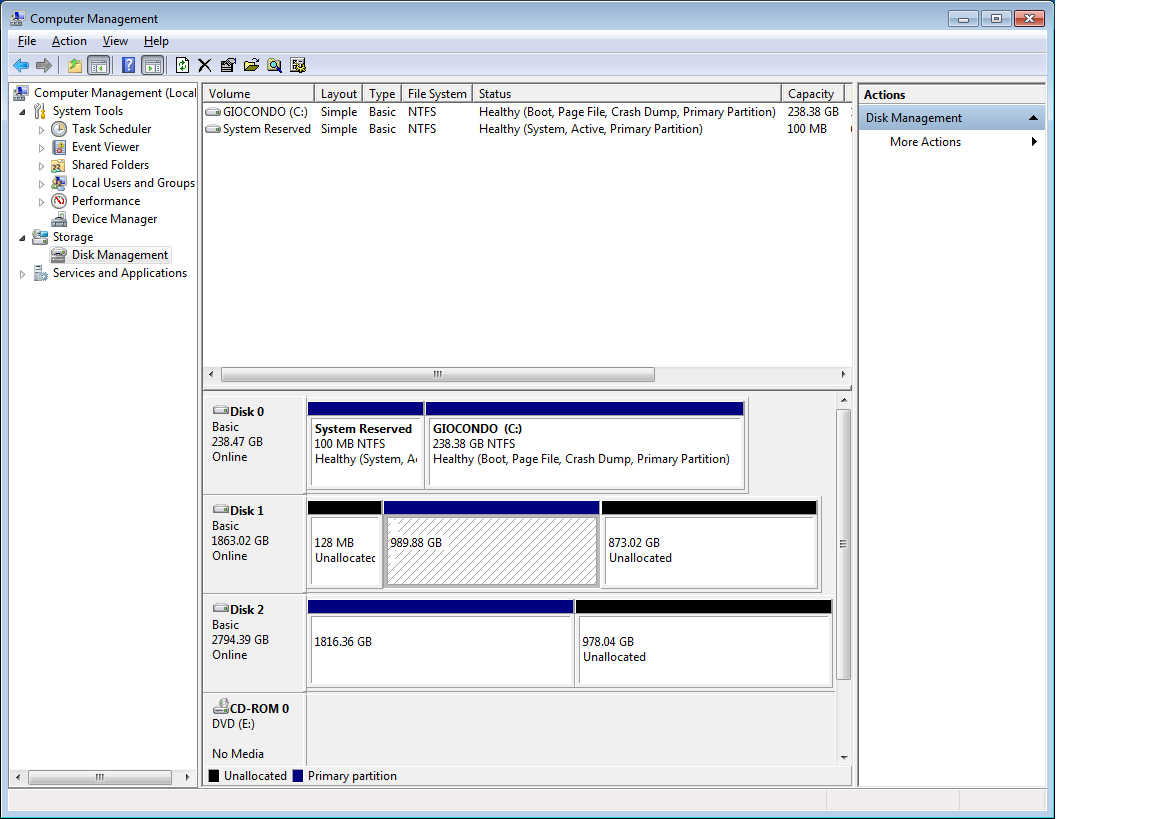Image resolution: width=1152 pixels, height=819 pixels.
Task: Collapse the System Tools tree node
Action: click(23, 111)
